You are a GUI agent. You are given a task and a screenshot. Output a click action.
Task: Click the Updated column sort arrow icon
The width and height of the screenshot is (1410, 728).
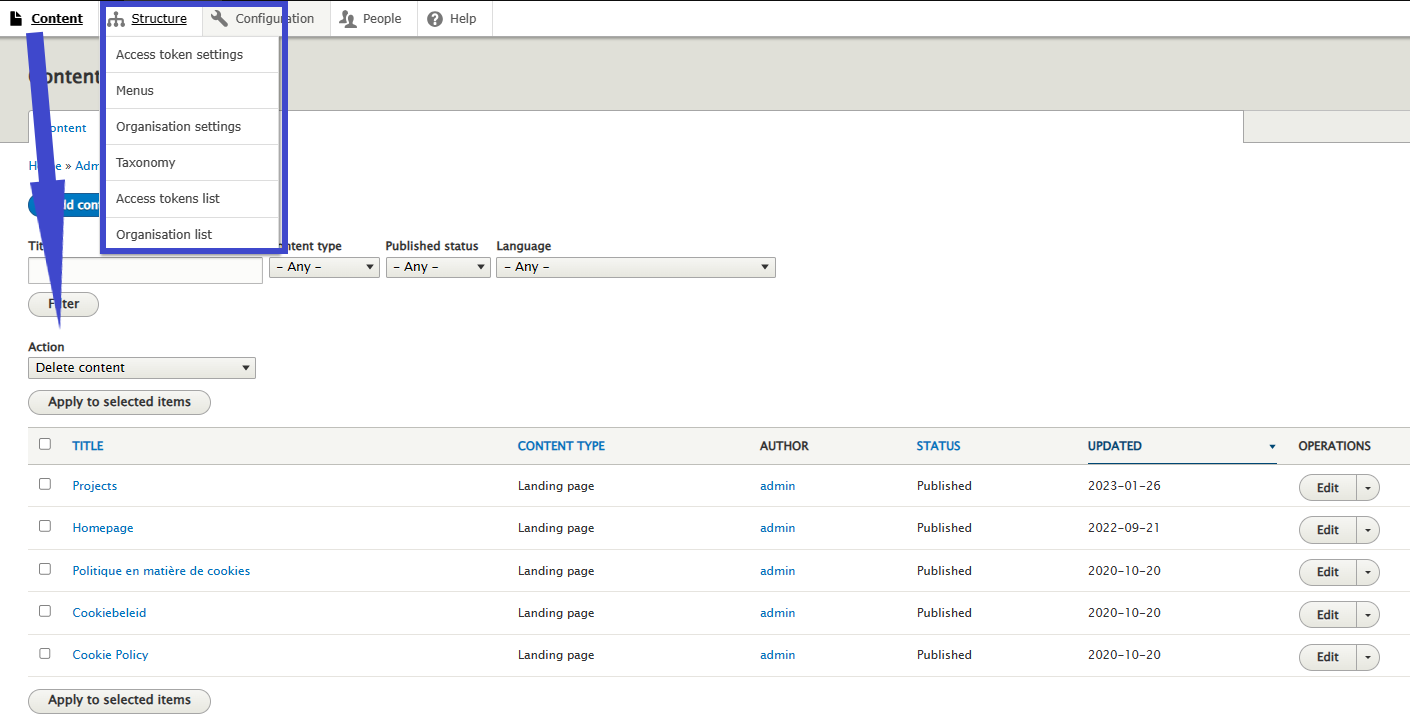pos(1272,447)
